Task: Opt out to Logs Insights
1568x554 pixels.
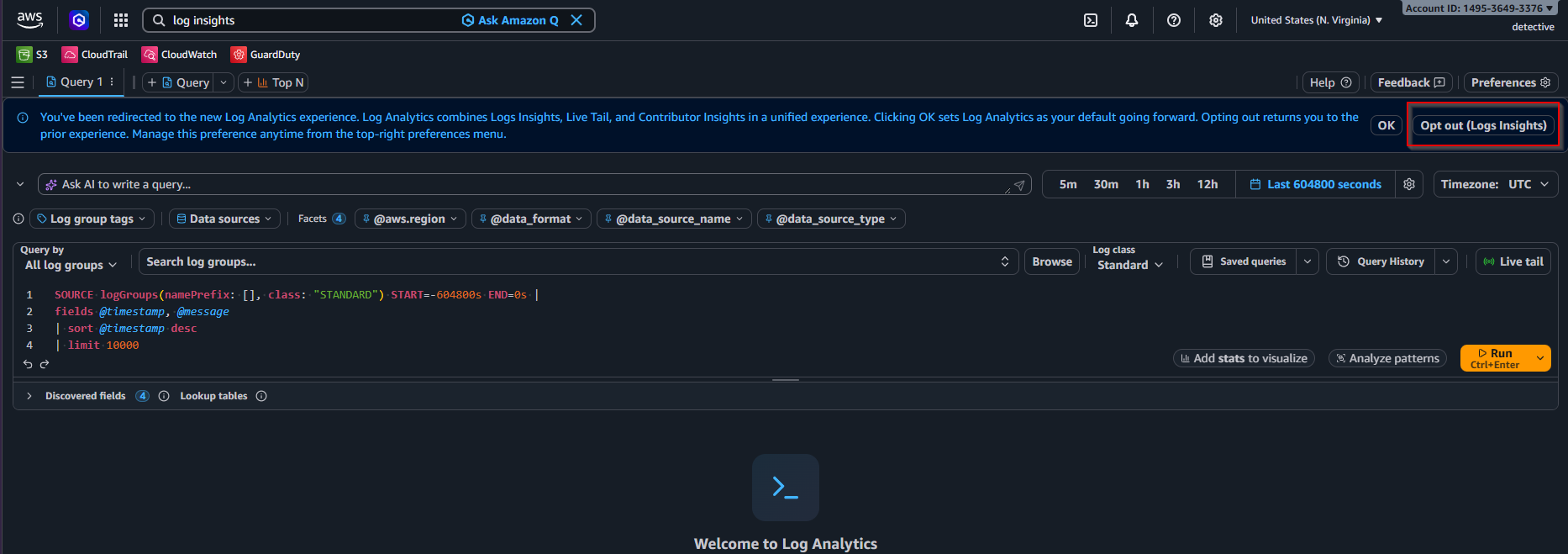Action: (1483, 125)
